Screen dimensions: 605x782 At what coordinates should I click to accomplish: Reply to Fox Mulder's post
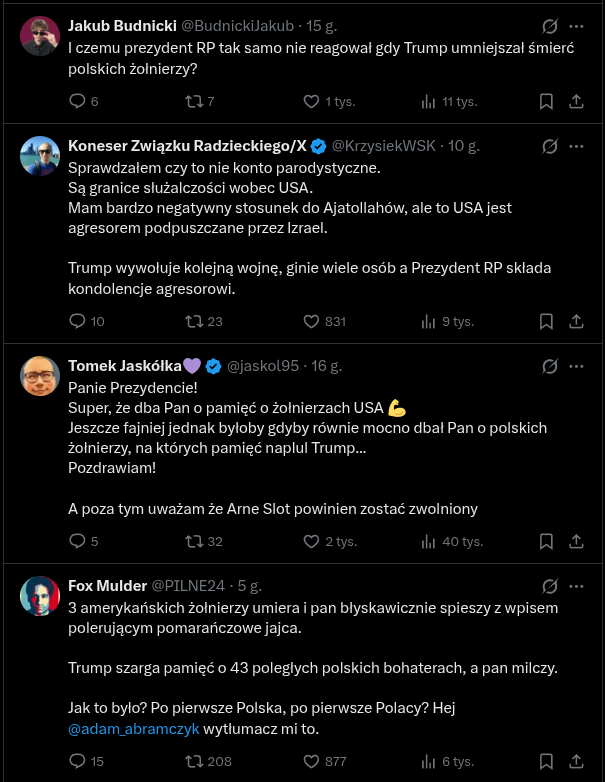click(x=78, y=761)
